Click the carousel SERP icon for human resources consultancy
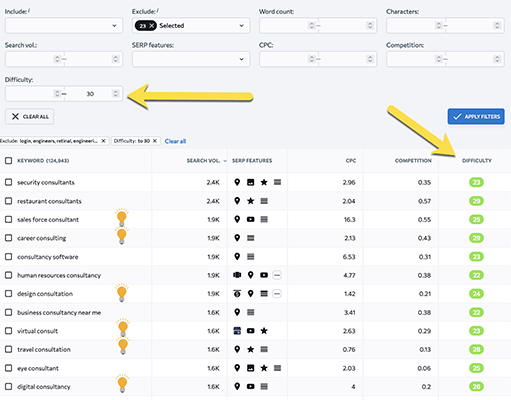 coord(237,275)
